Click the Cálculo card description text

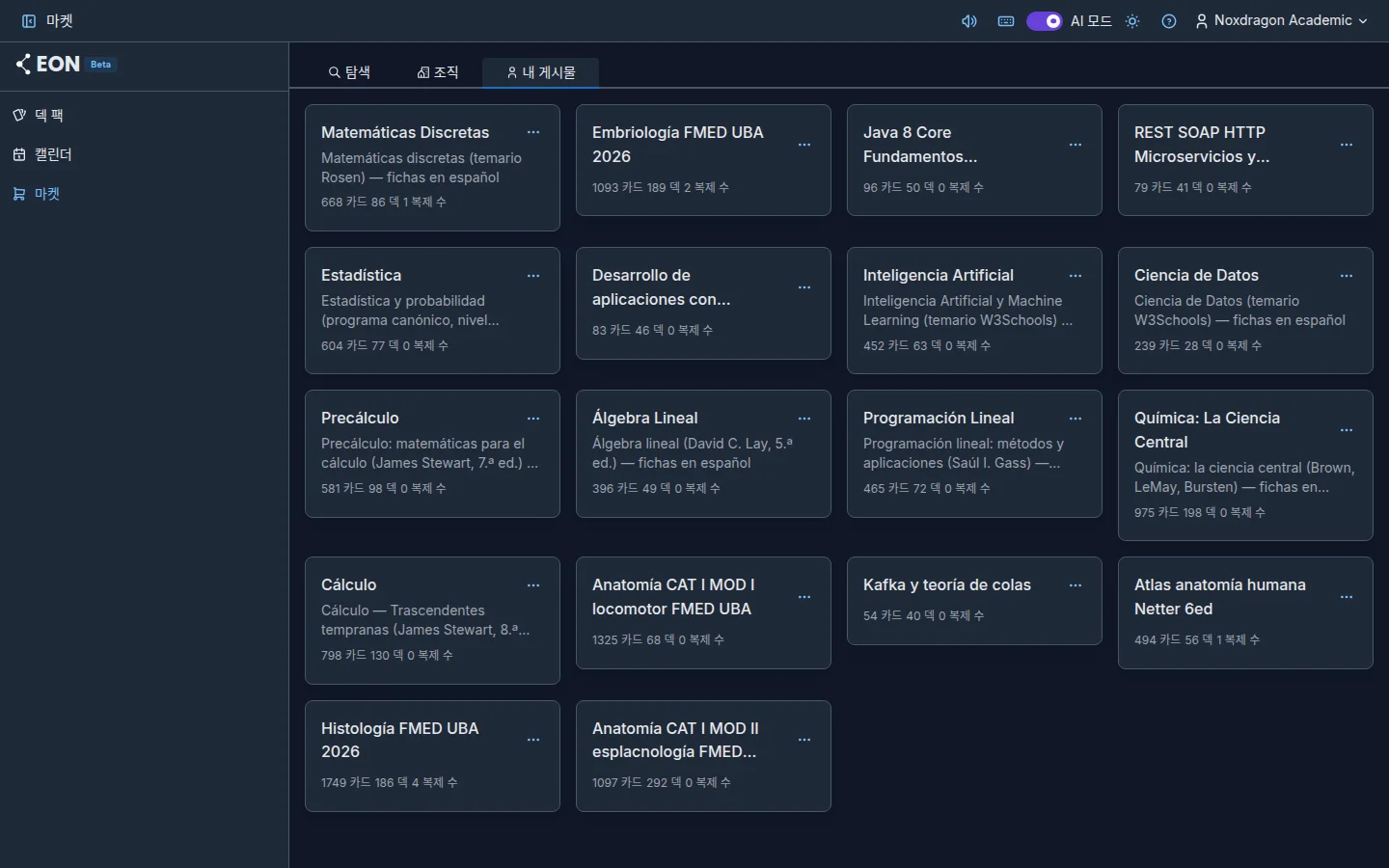pos(425,620)
